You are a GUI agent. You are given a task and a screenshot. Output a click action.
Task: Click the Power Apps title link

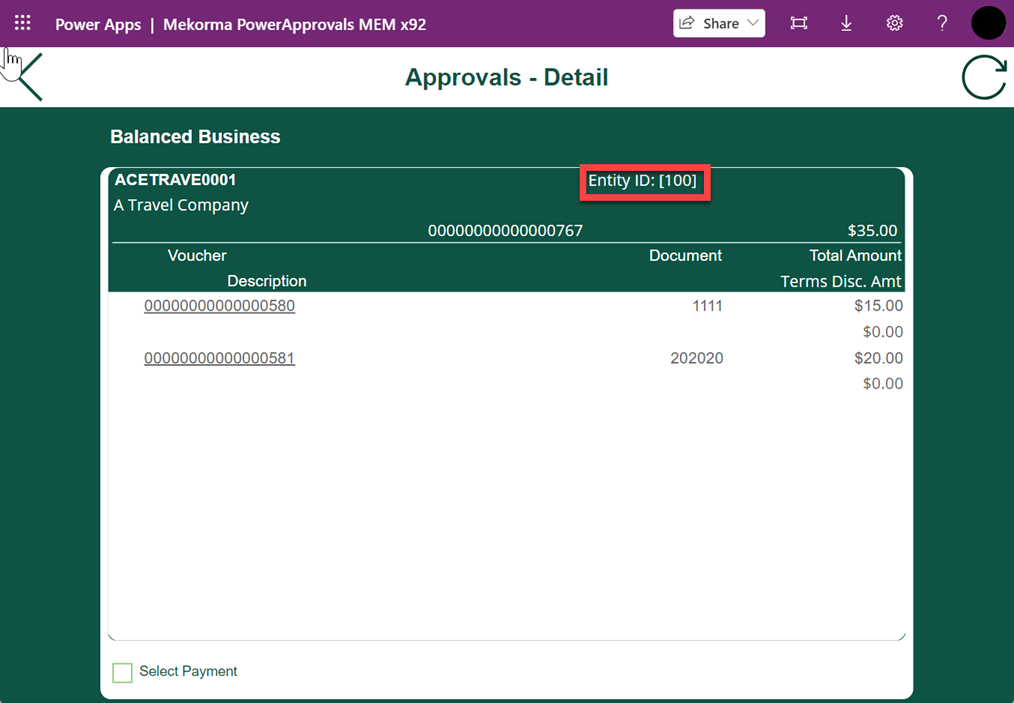point(98,25)
